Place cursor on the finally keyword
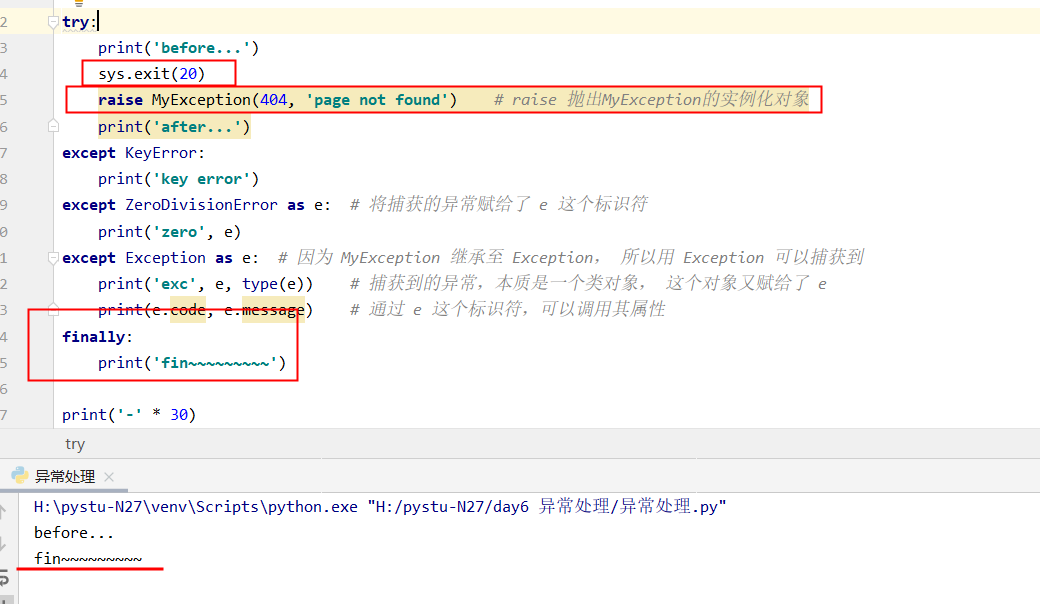 tap(93, 337)
